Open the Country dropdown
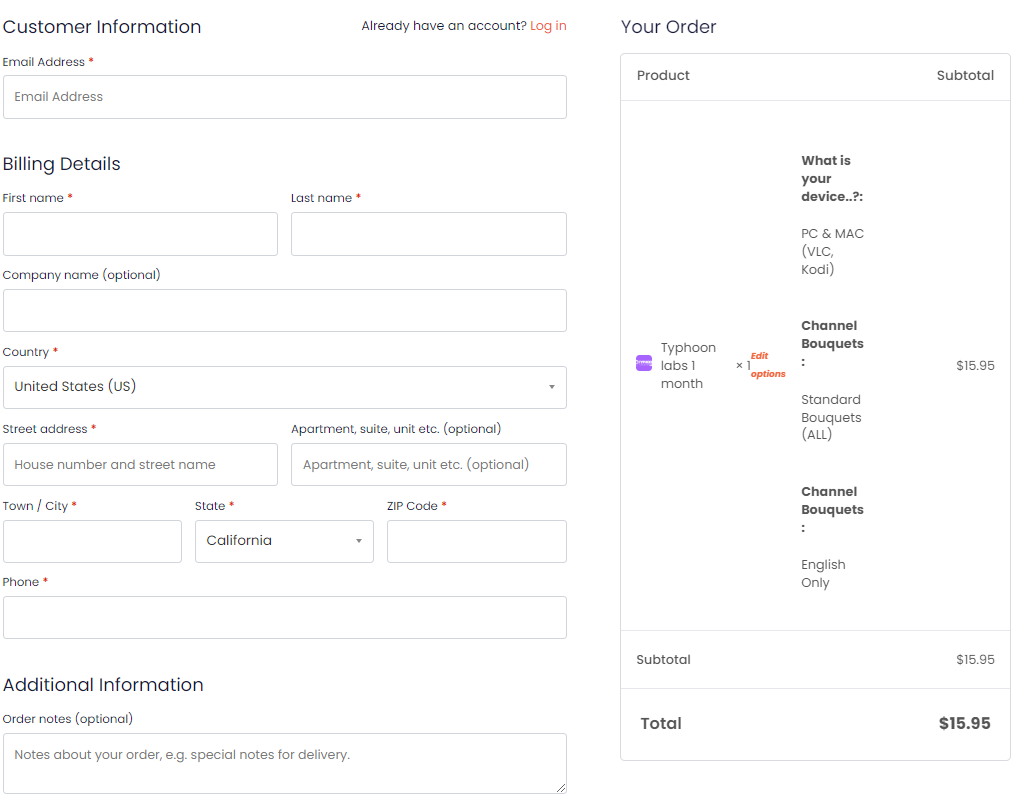Image resolution: width=1020 pixels, height=796 pixels. 284,387
